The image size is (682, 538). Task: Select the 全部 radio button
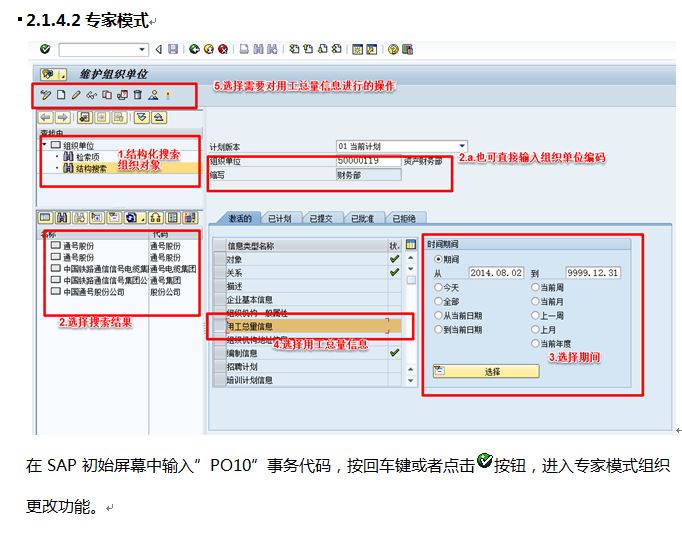[438, 301]
